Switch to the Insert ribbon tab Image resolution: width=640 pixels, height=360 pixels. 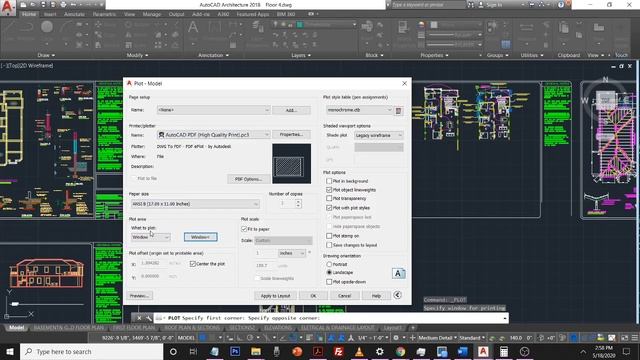(x=50, y=14)
